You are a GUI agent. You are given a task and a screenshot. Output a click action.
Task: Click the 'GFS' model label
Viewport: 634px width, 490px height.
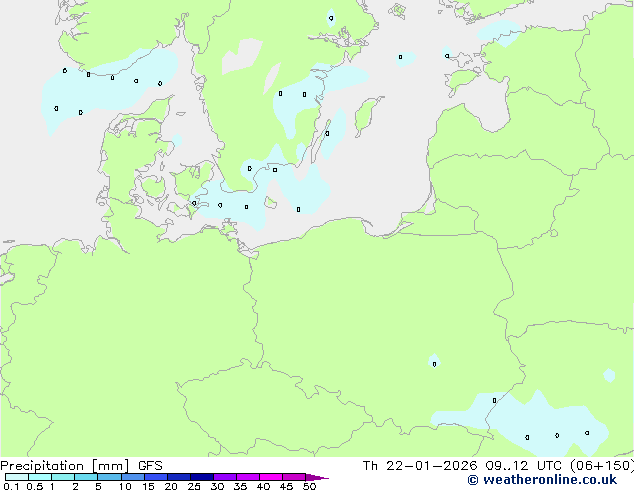[x=150, y=466]
